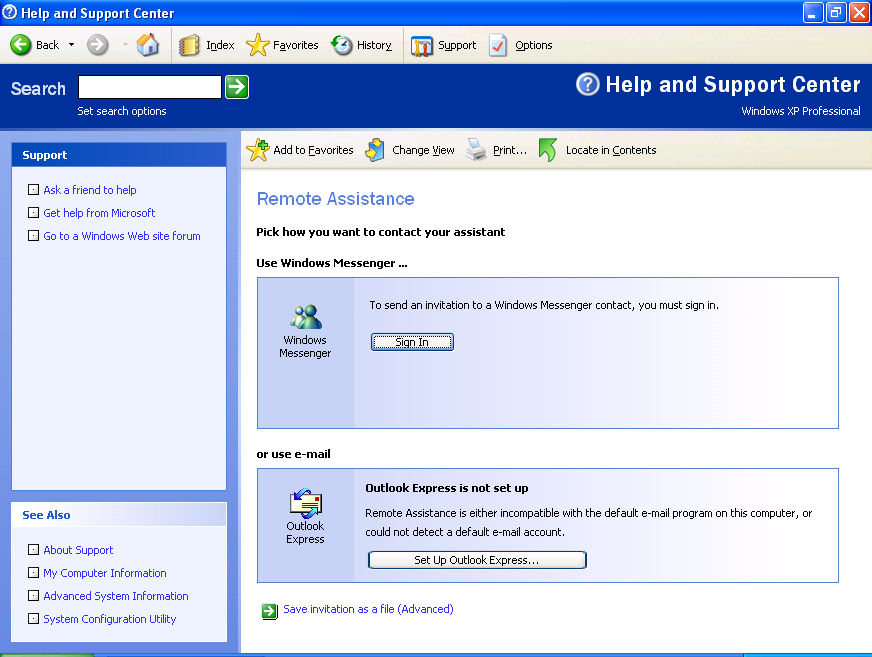Select Add to Favorites text
872x657 pixels.
(x=313, y=150)
